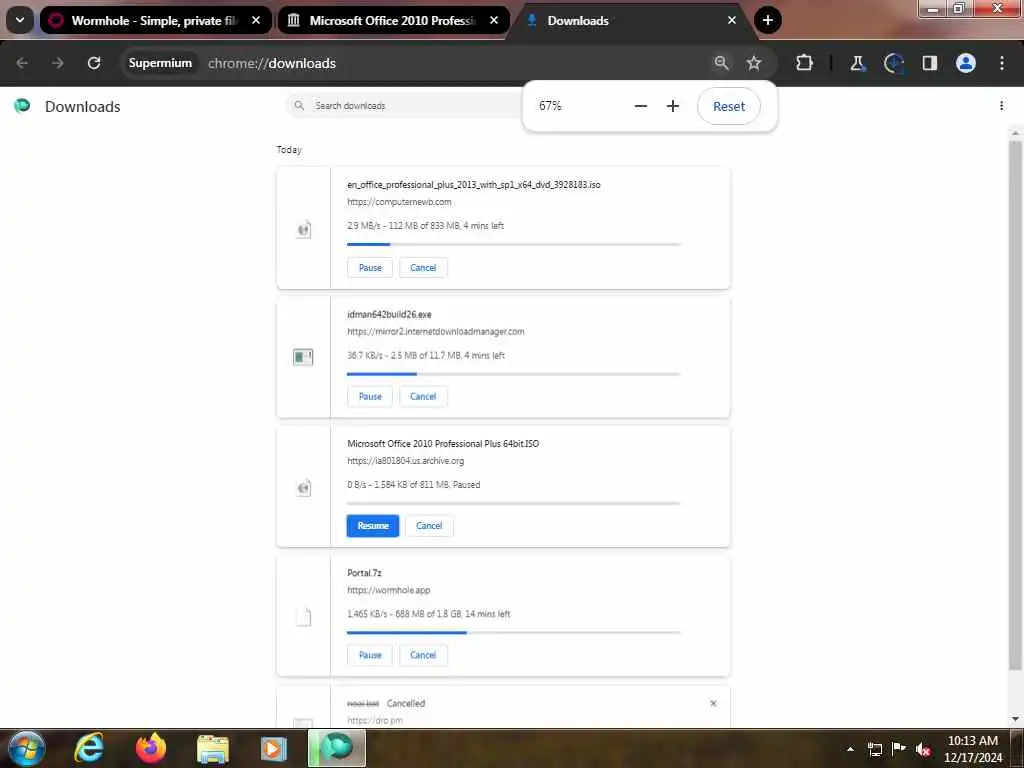Open the en_office_professional_plus_2013 file name

[473, 185]
